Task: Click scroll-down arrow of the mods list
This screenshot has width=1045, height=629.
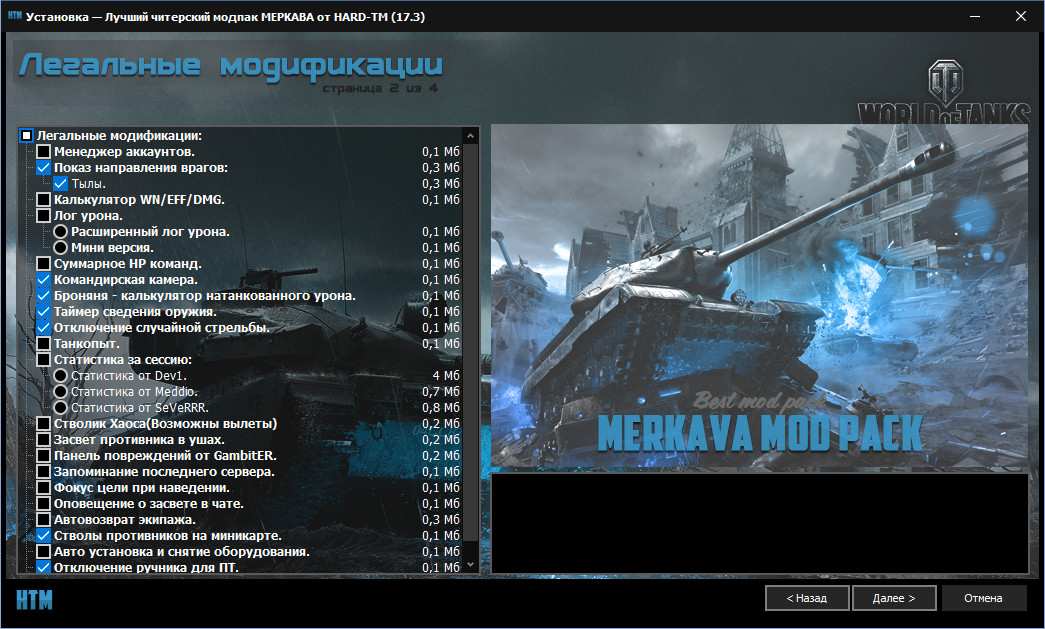Action: (x=471, y=564)
